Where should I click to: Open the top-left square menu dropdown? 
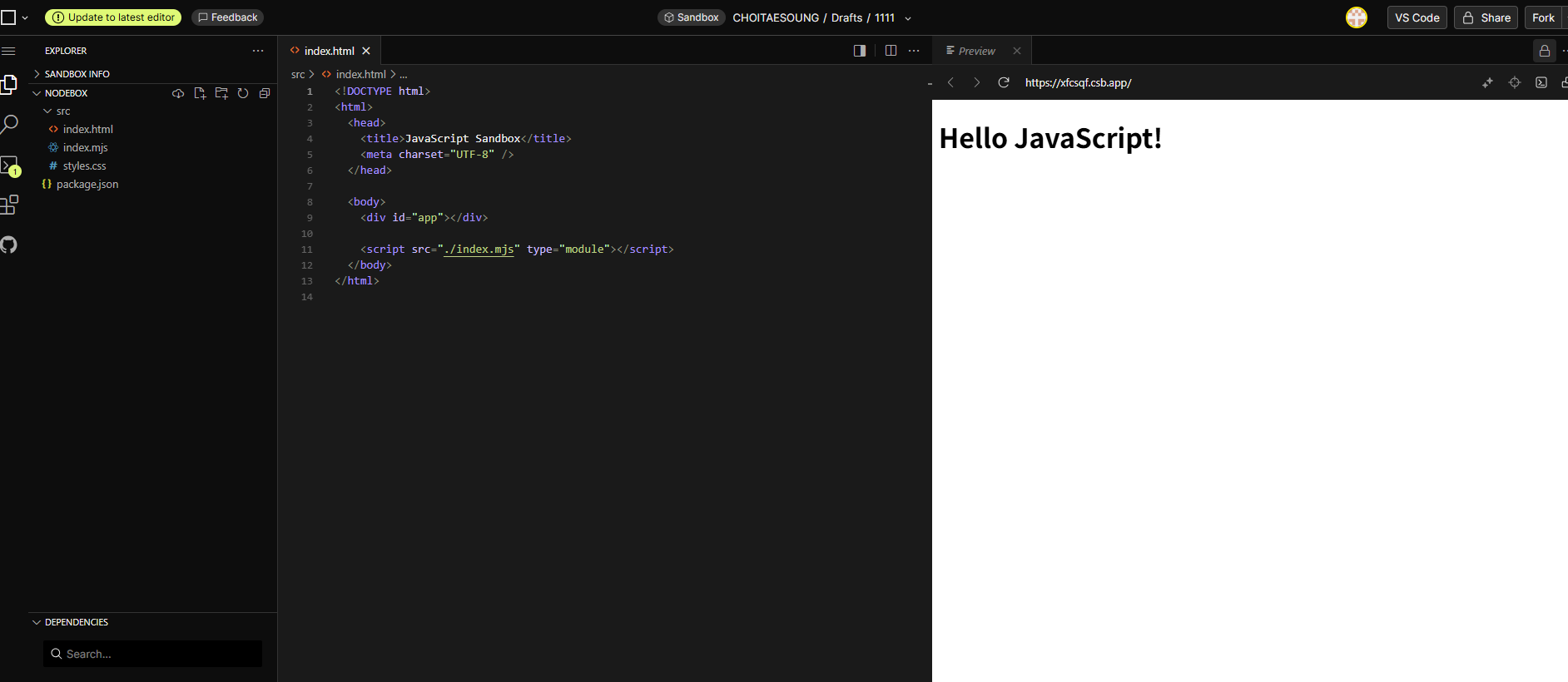[14, 17]
